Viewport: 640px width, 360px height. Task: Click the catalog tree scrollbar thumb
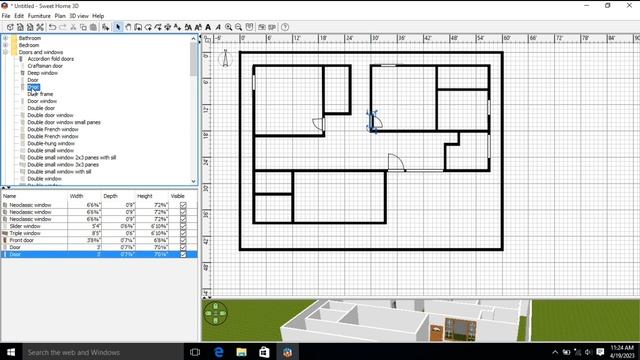tap(193, 58)
